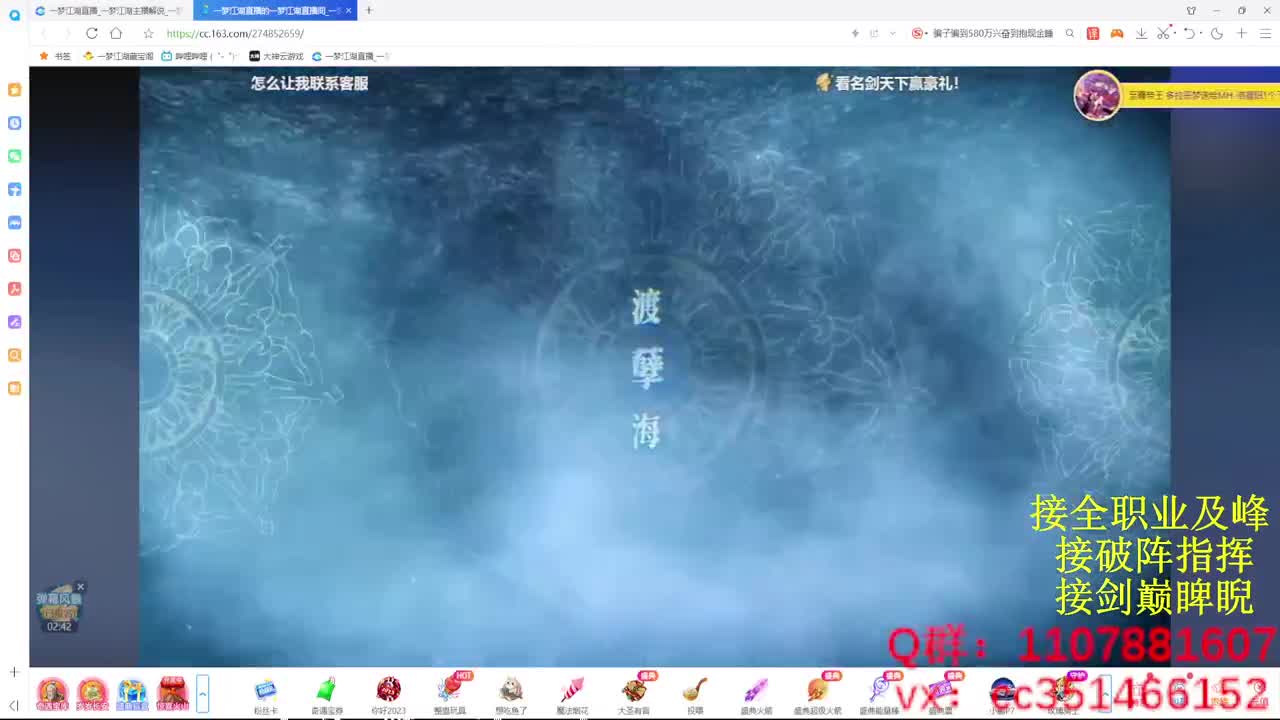Screen dimensions: 1280x720
Task: Click the plus add-extension toolbar icon
Action: (1241, 33)
